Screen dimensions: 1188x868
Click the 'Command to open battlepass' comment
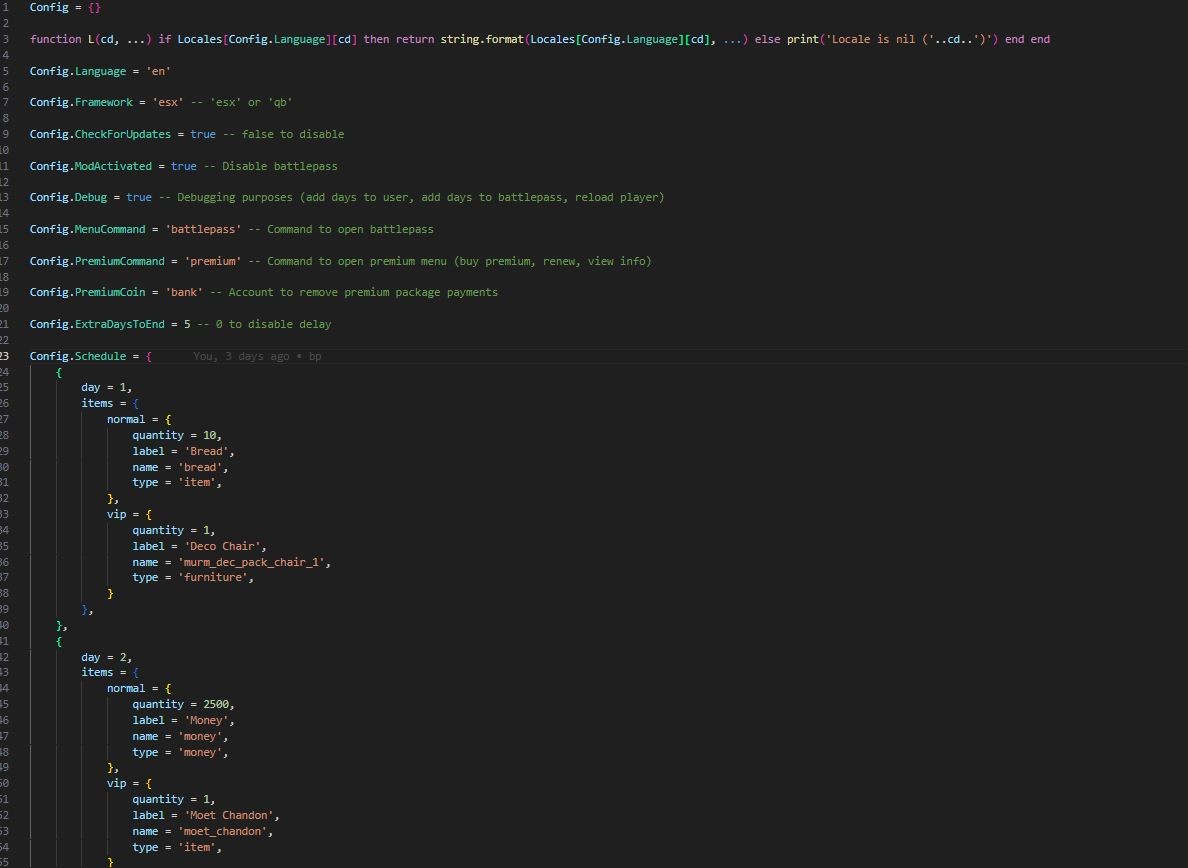click(350, 229)
